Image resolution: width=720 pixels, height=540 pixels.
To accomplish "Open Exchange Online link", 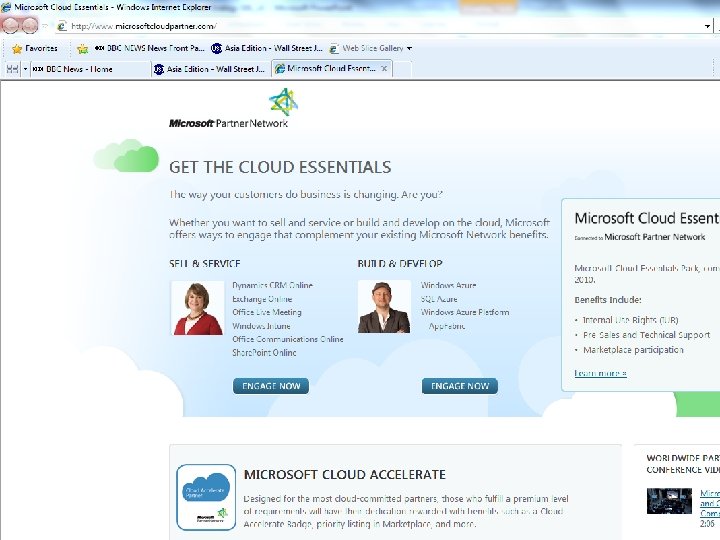I will coord(262,299).
